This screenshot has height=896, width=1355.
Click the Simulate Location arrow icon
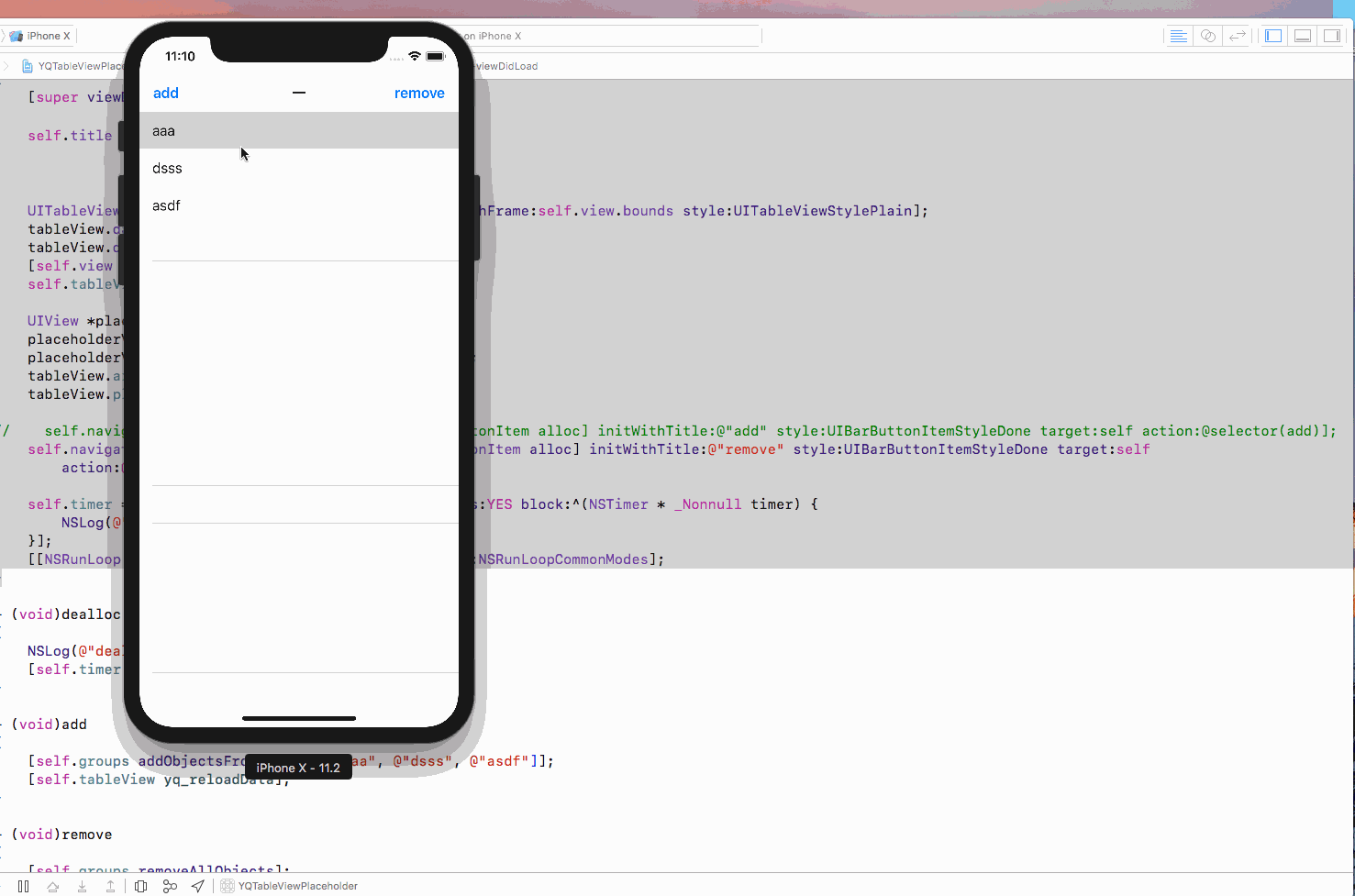(197, 886)
